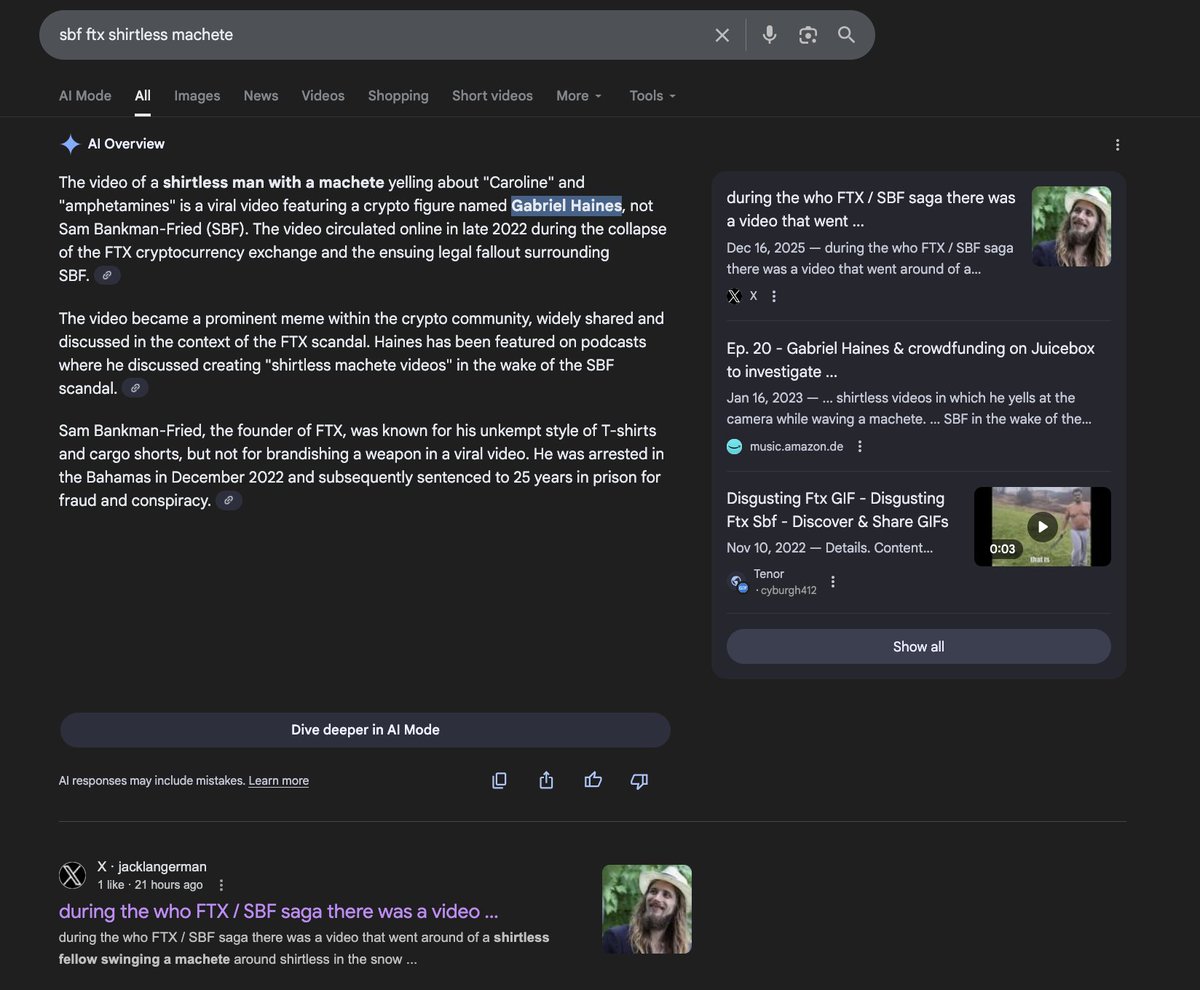Select the All results tab
The image size is (1200, 990).
pyautogui.click(x=143, y=96)
